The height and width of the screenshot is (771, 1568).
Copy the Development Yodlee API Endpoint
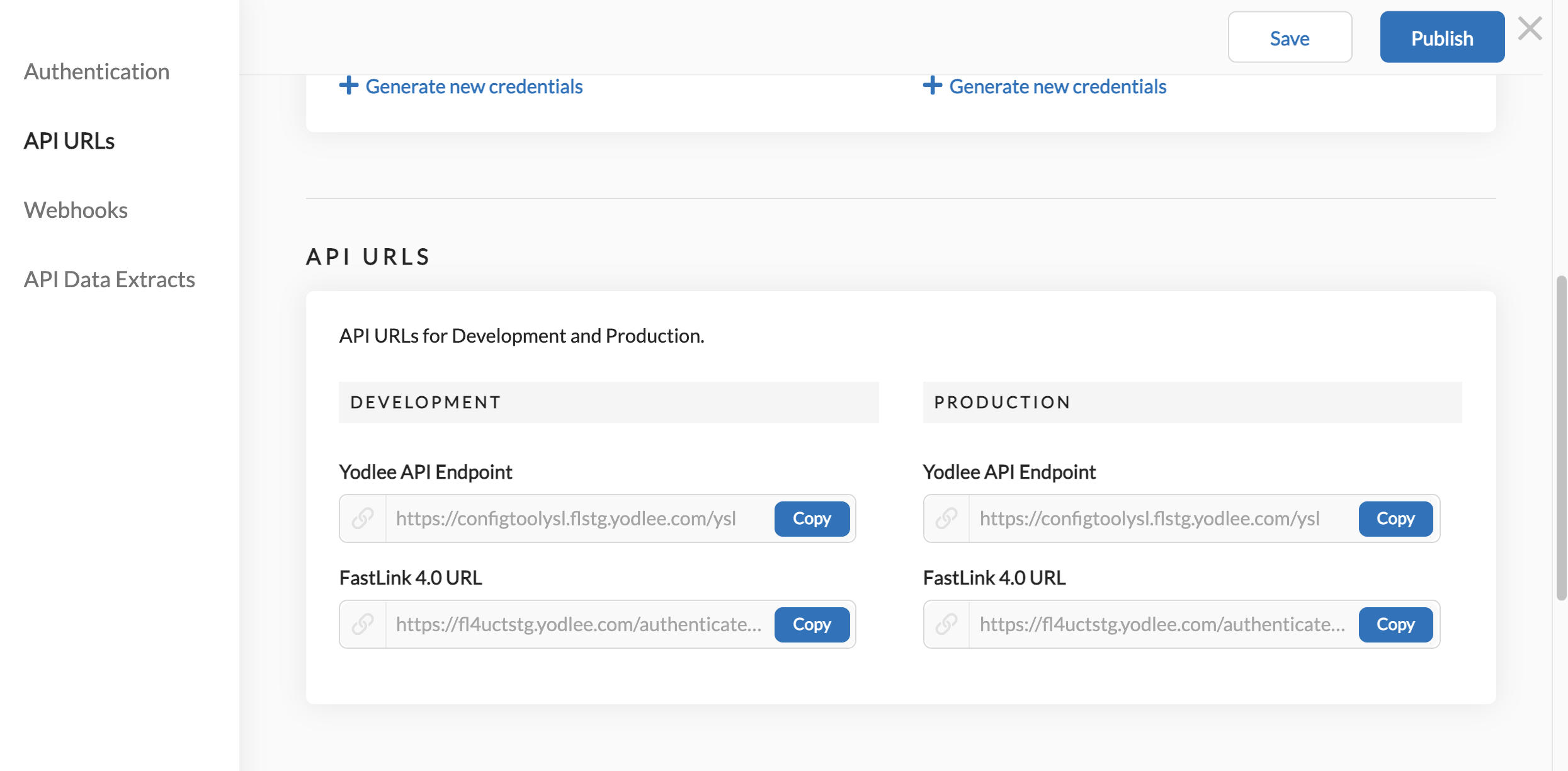(812, 518)
